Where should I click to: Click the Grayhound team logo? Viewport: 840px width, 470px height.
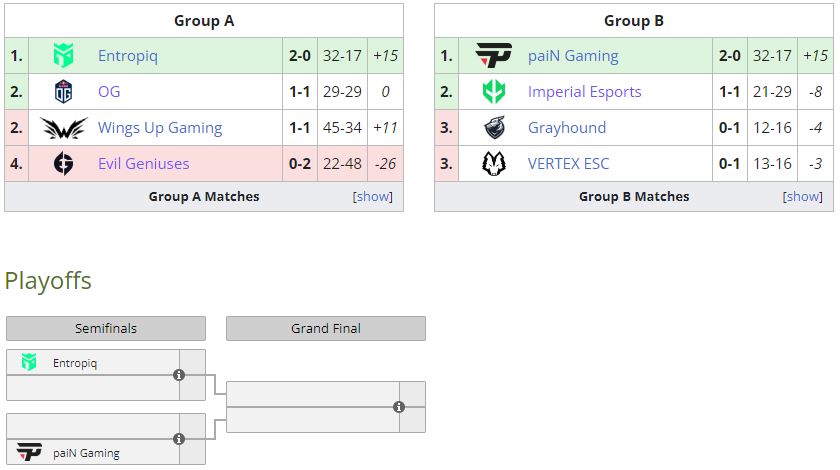pos(493,128)
